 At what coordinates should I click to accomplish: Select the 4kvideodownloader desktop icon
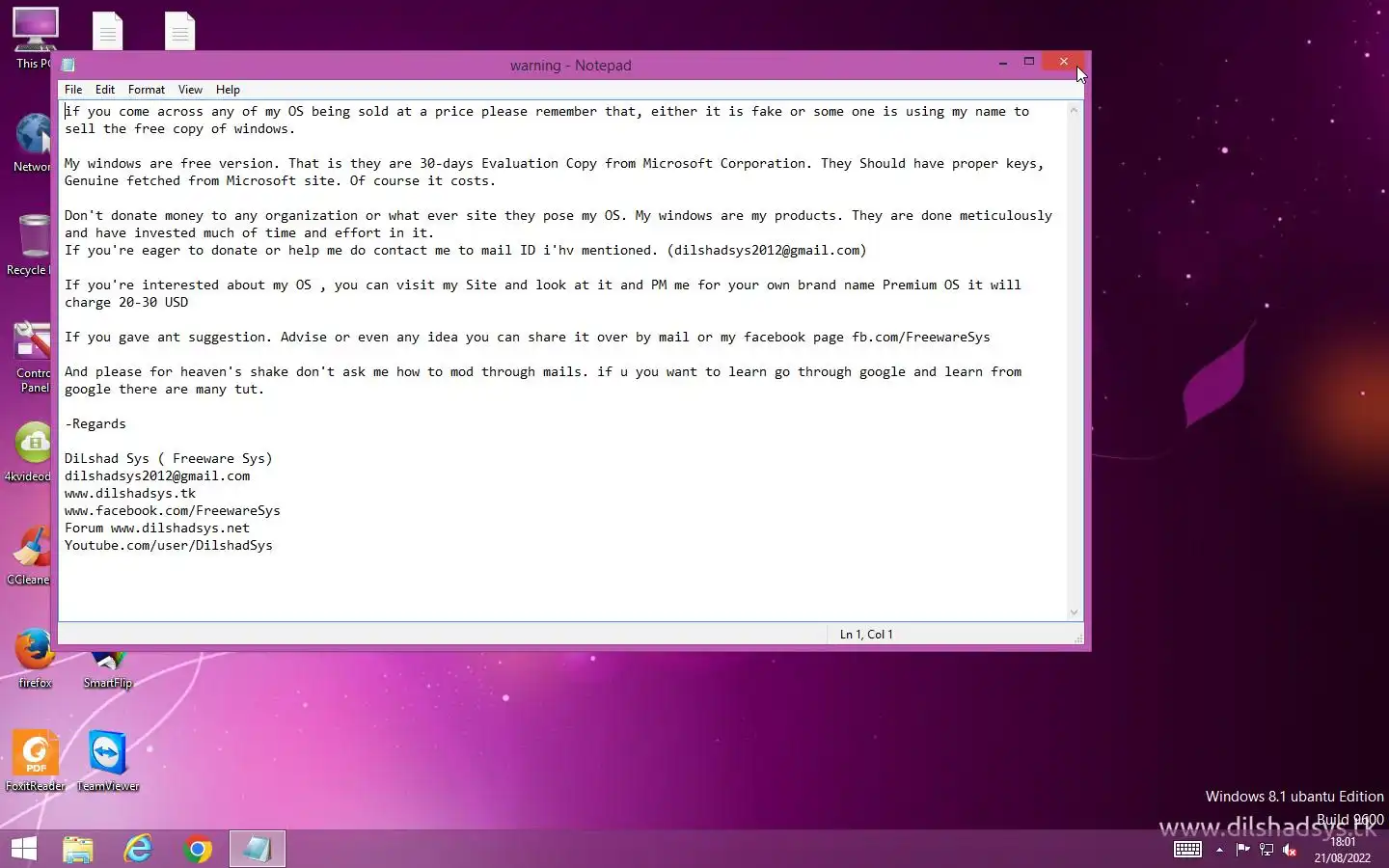click(x=29, y=451)
